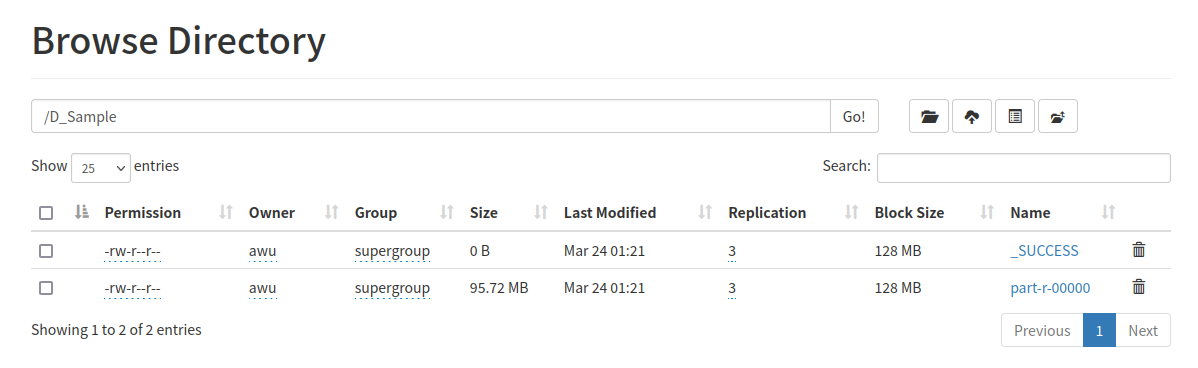Open the Show entries dropdown
Image resolution: width=1198 pixels, height=368 pixels.
(x=101, y=168)
